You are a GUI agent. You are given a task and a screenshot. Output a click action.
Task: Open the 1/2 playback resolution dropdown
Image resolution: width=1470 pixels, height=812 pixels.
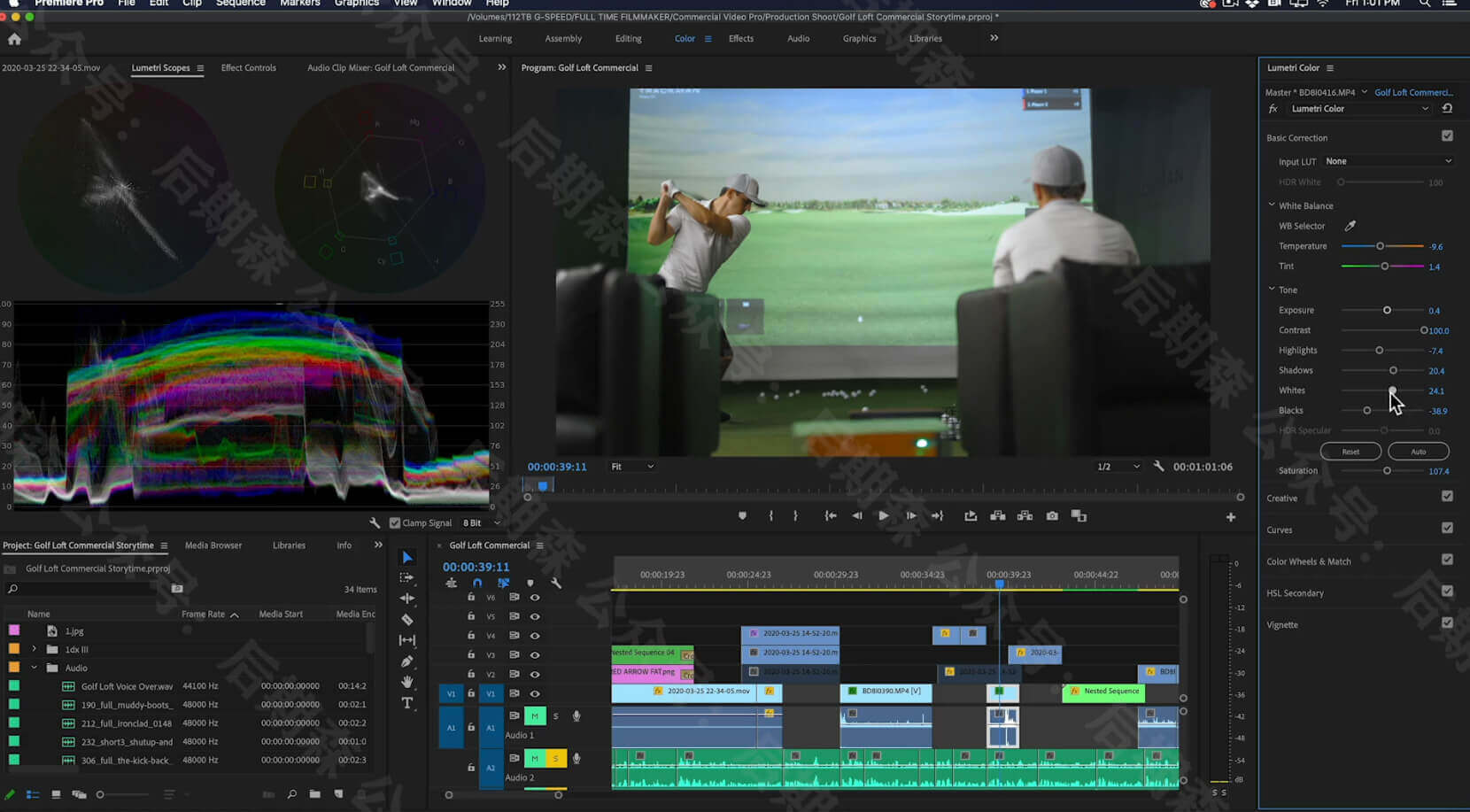coord(1118,467)
